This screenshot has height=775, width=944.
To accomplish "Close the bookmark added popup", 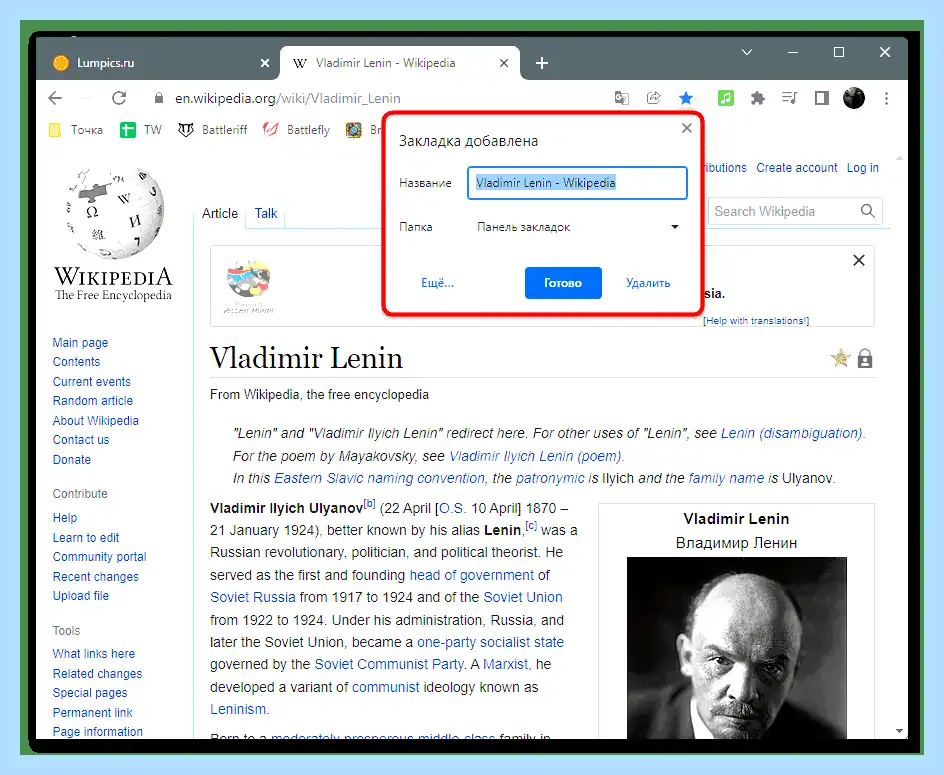I will coord(686,128).
